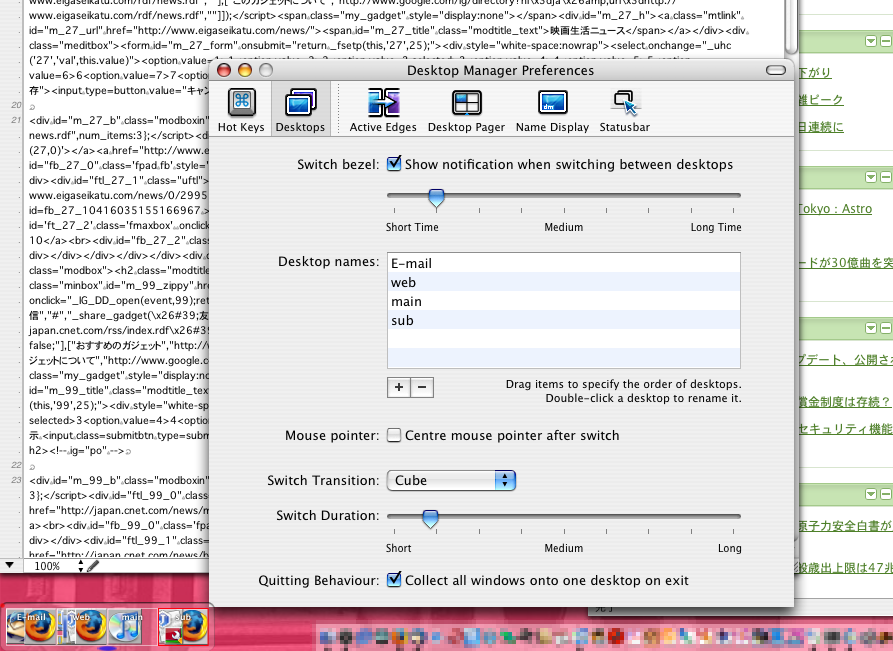
Task: Collapse the gadget above the 賞金制度は存続？ link
Action: (886, 328)
